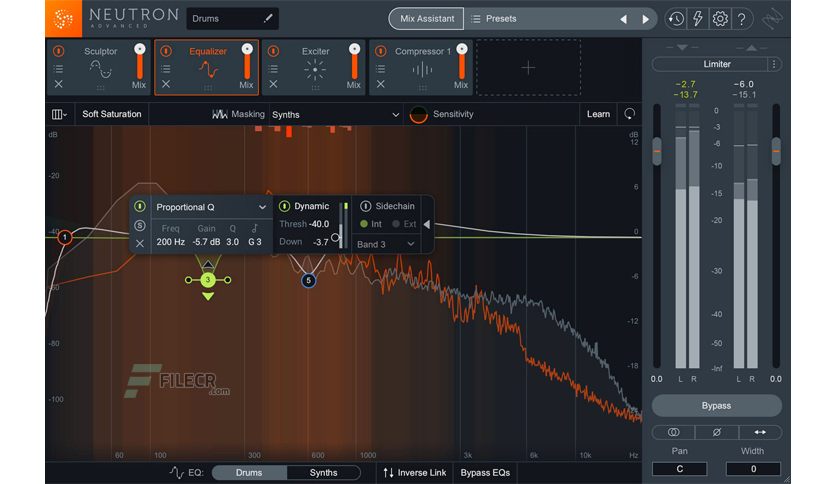Viewport: 836px width, 484px height.
Task: Click Inverse Link button
Action: click(x=415, y=473)
